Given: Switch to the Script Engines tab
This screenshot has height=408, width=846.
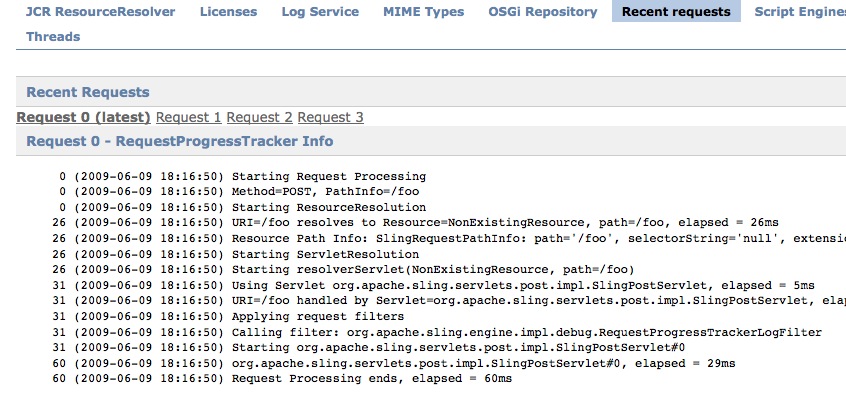Looking at the screenshot, I should coord(799,12).
